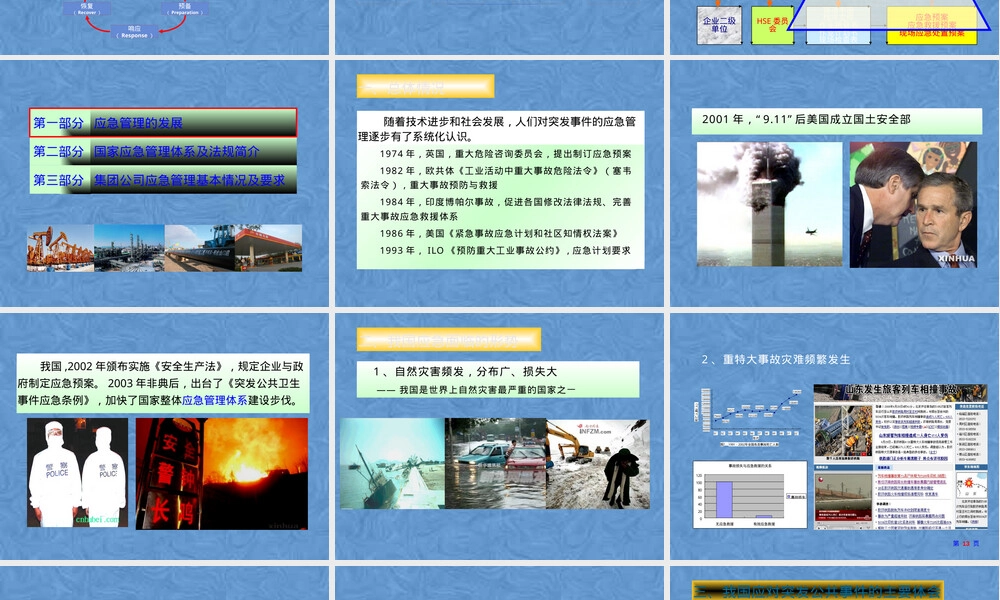
Task: Click the green HSE 委员会 box
Action: [772, 25]
